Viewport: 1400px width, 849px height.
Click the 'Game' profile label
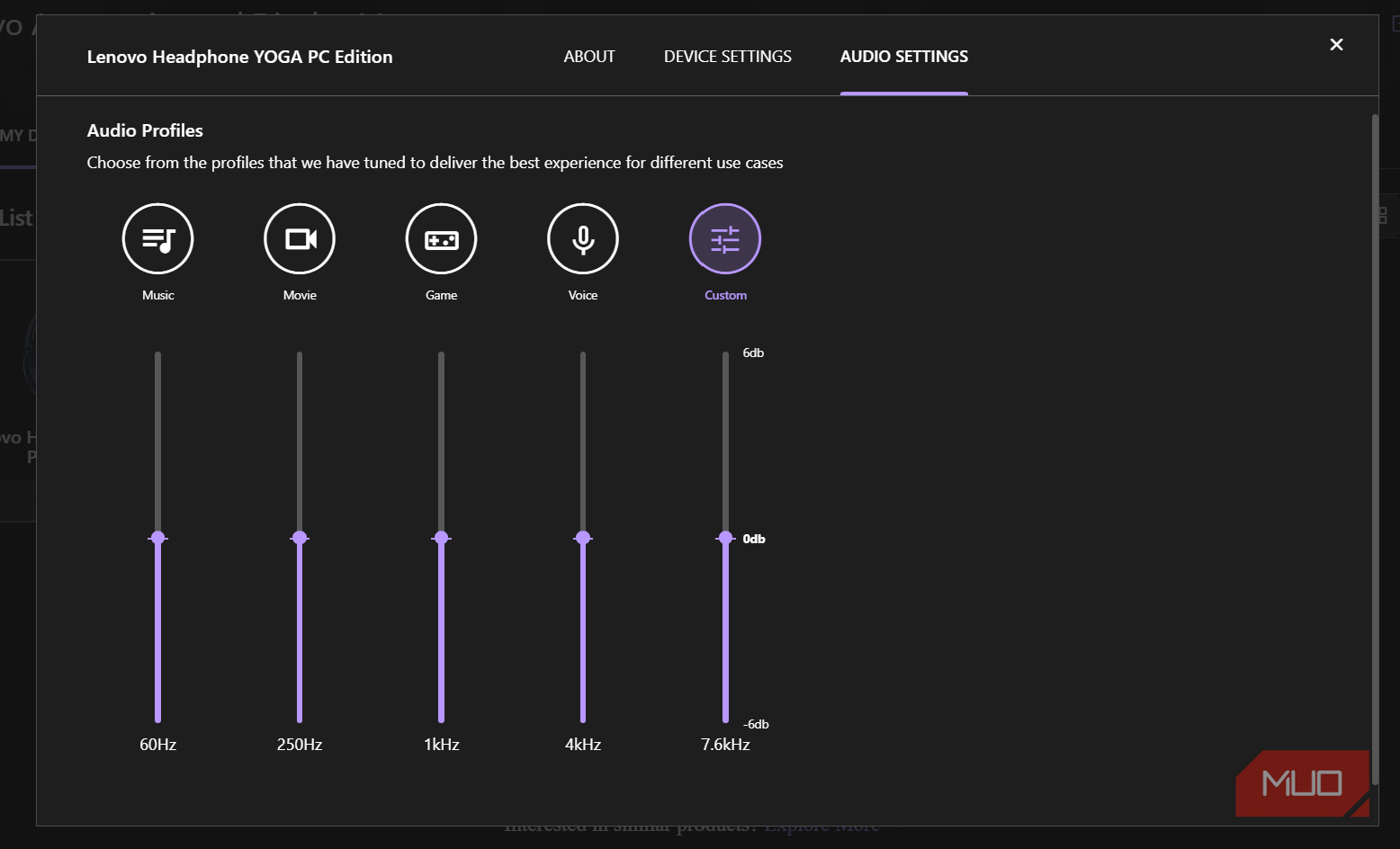pyautogui.click(x=442, y=295)
